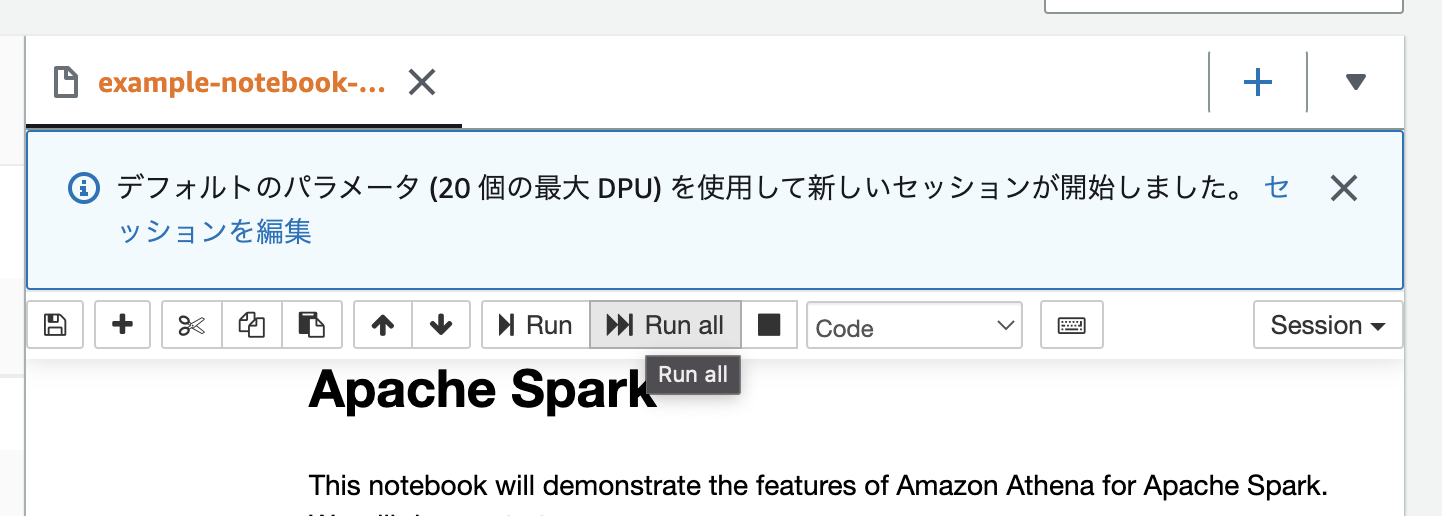Run the current cell
This screenshot has width=1442, height=516.
pos(536,325)
